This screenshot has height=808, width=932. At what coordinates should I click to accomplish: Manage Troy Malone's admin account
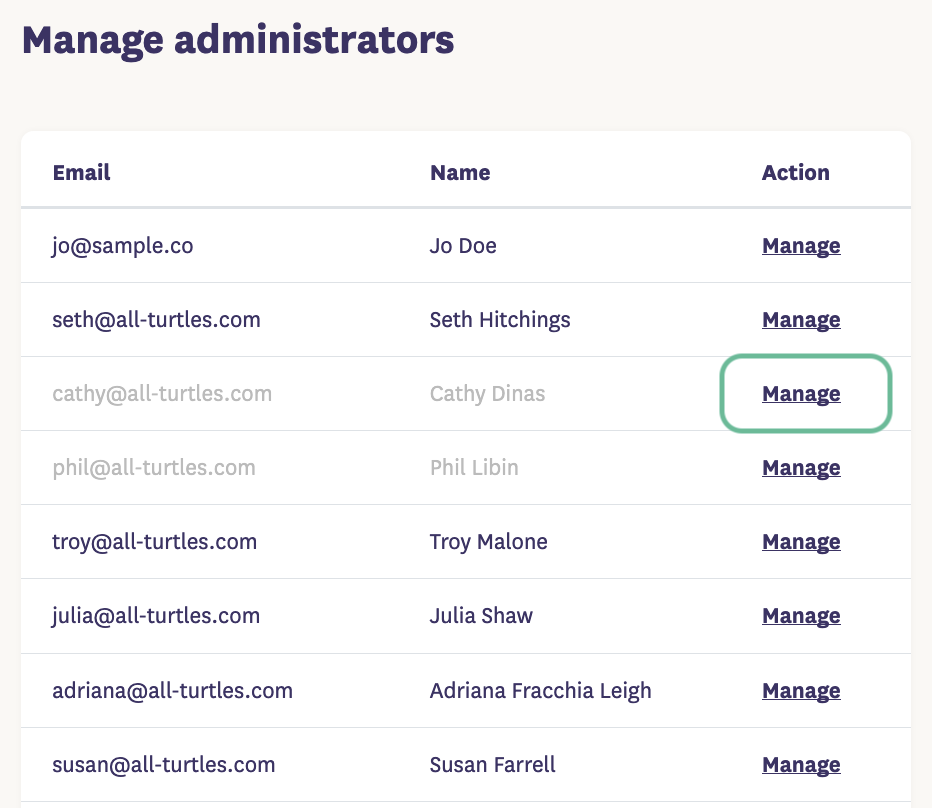click(801, 542)
